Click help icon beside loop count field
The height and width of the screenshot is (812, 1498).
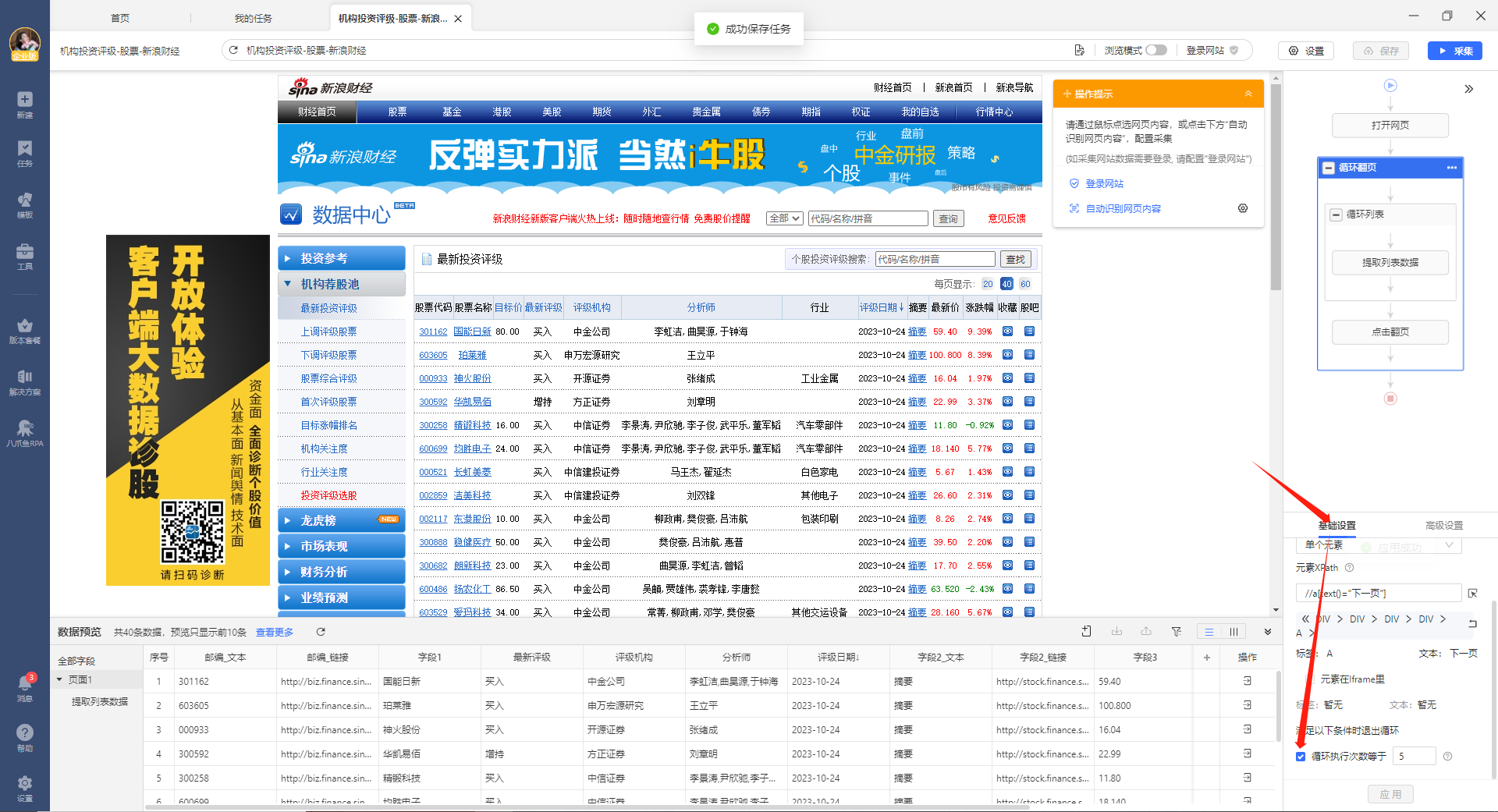coord(1448,757)
